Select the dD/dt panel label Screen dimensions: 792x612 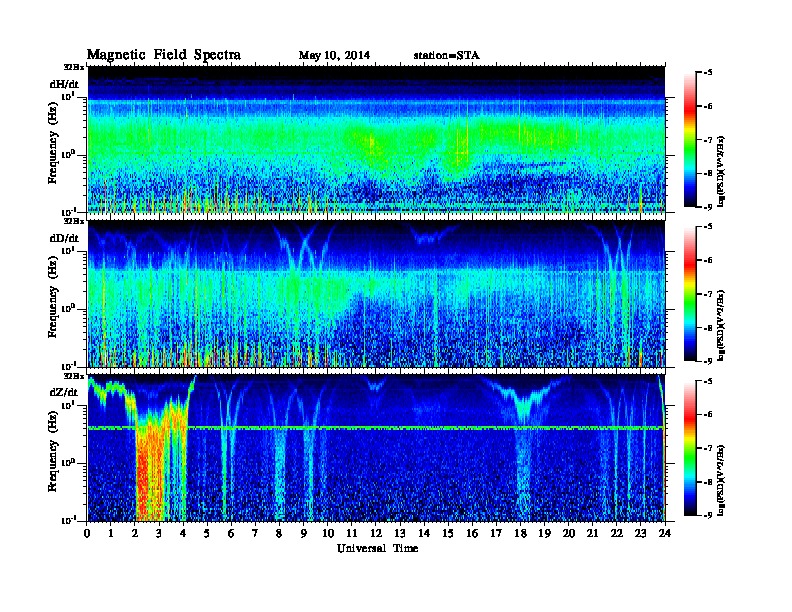[64, 238]
